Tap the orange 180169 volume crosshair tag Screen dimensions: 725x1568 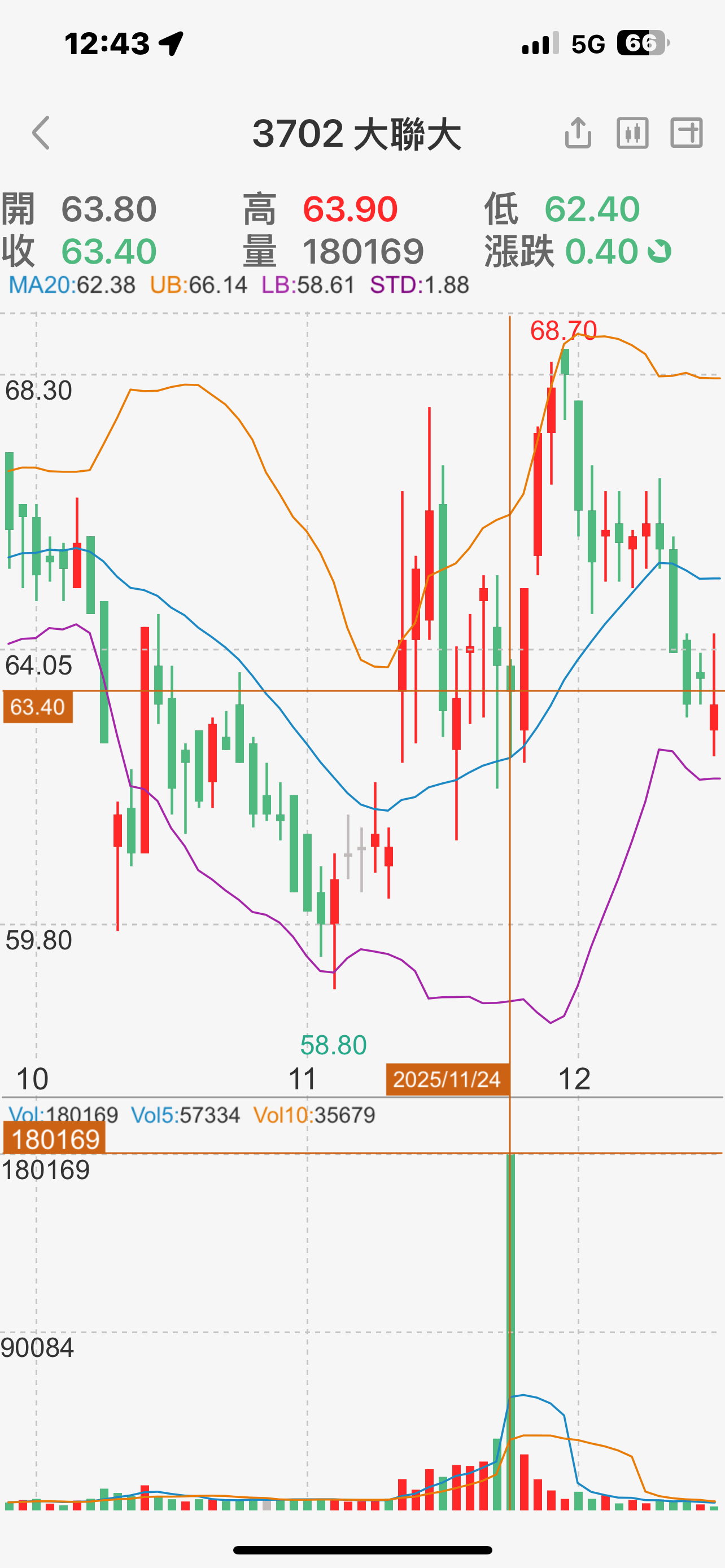[x=54, y=1138]
